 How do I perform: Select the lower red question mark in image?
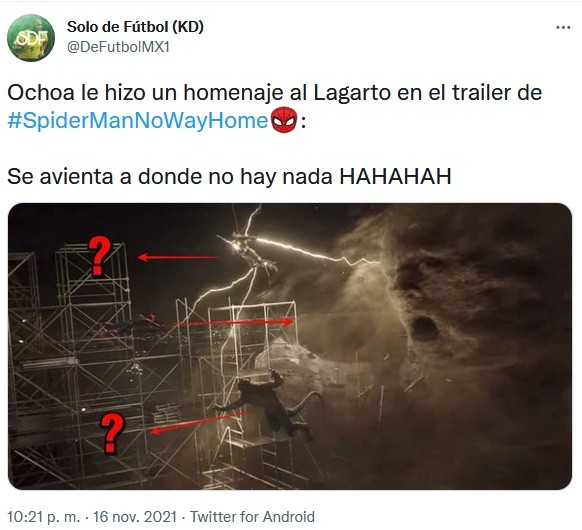click(112, 433)
